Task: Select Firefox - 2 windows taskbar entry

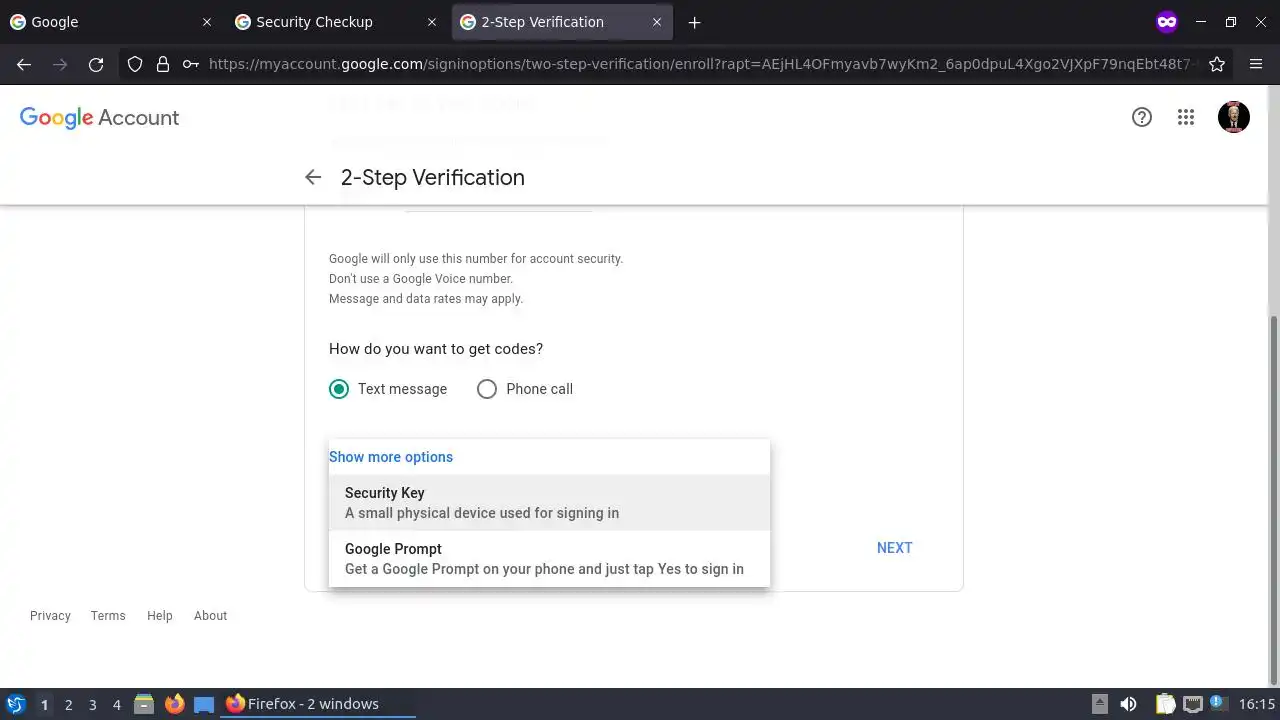Action: [319, 704]
